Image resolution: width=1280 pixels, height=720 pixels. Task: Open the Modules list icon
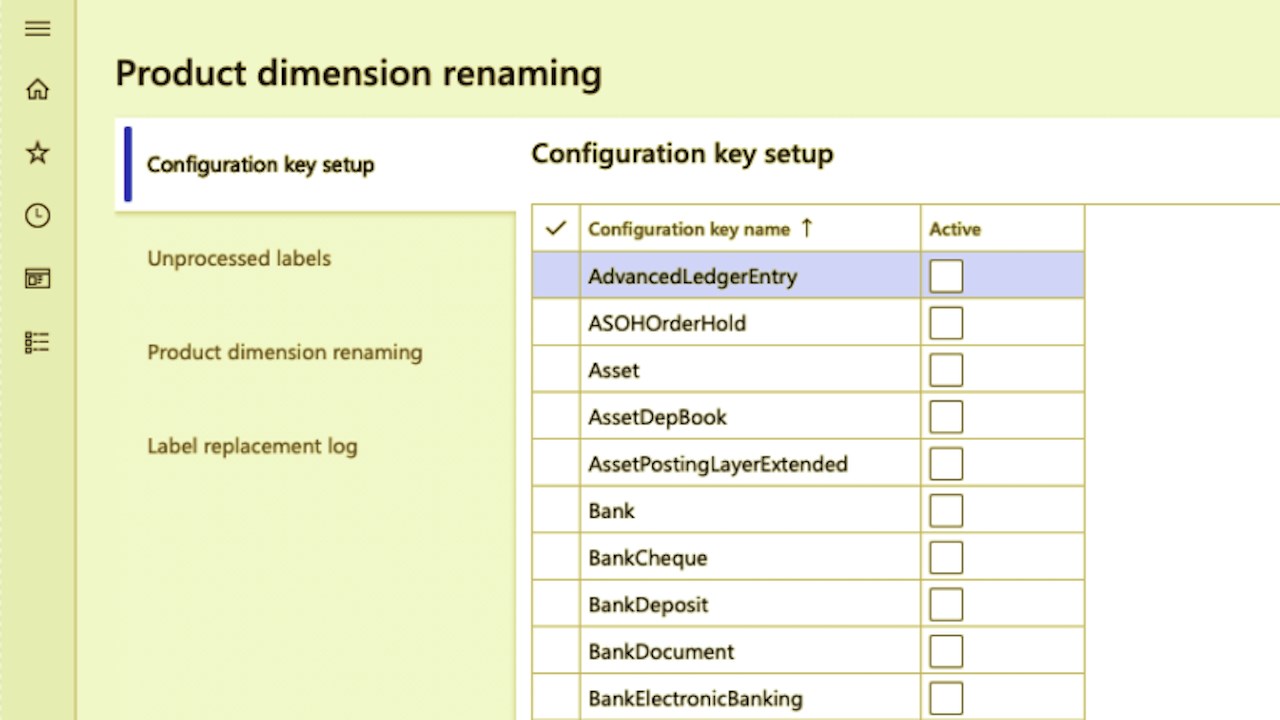pos(37,342)
